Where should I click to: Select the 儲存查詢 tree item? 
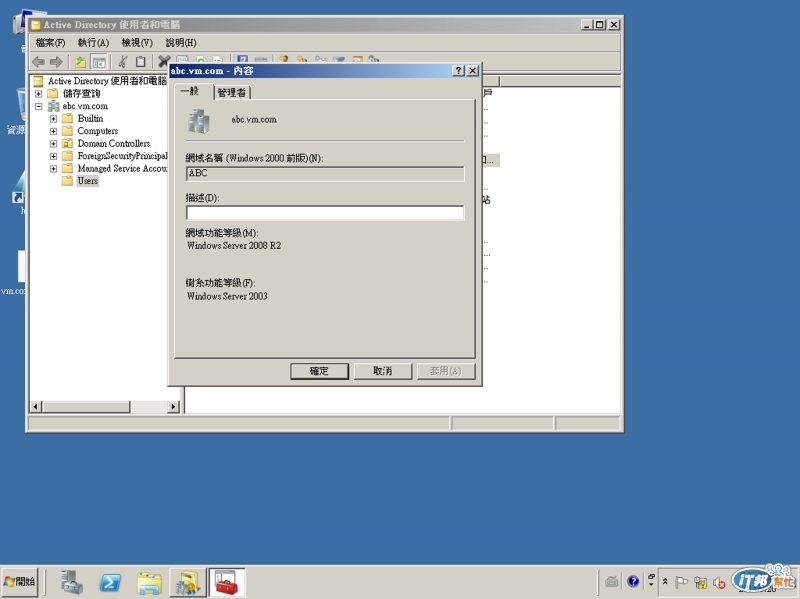click(x=81, y=94)
